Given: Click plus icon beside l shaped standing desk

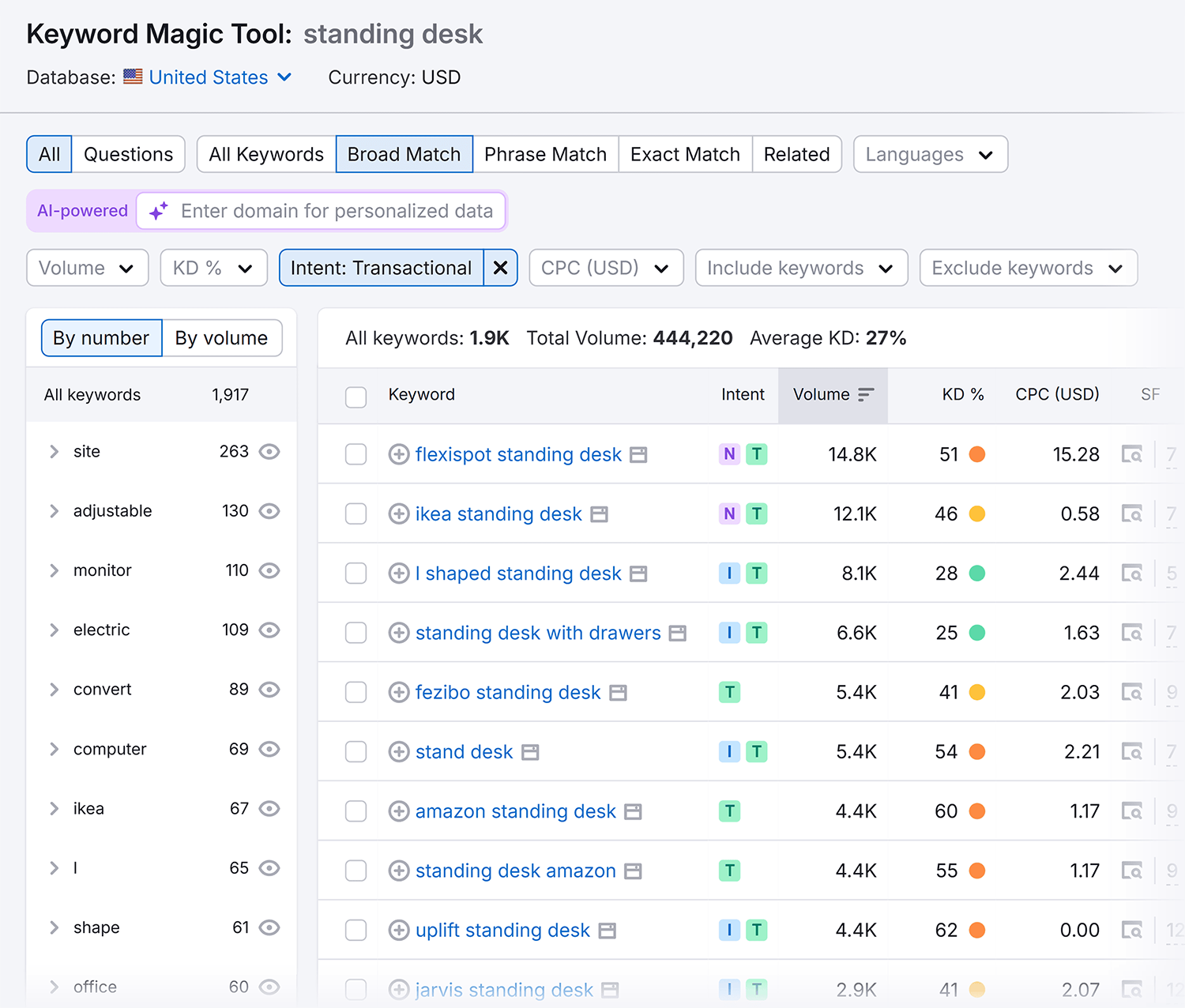Looking at the screenshot, I should tap(399, 574).
